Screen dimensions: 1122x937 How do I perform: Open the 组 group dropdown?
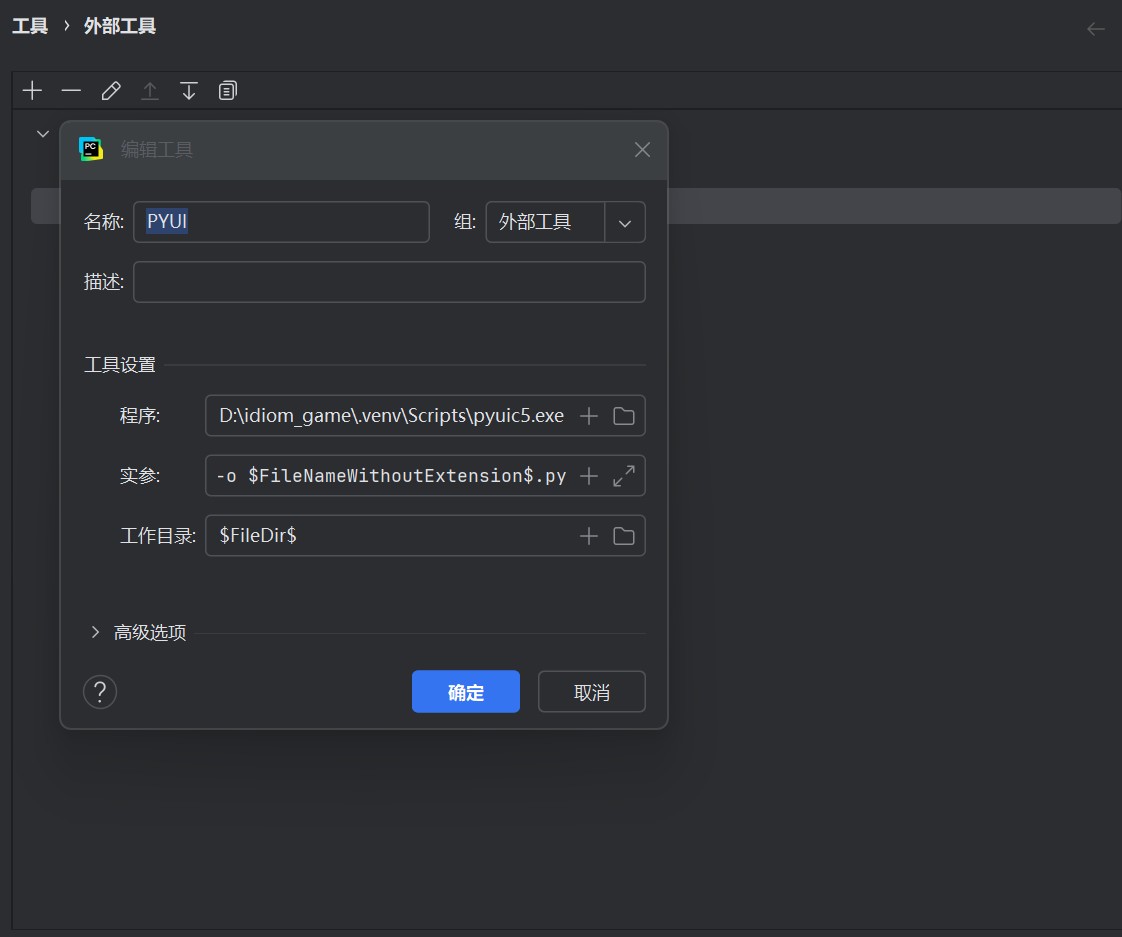625,221
